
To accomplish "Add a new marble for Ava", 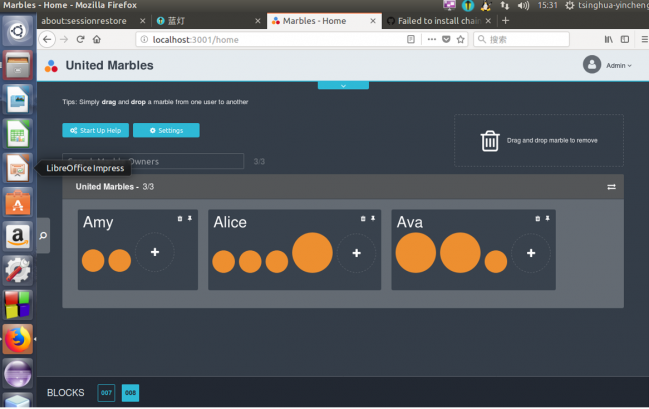I will coord(531,253).
